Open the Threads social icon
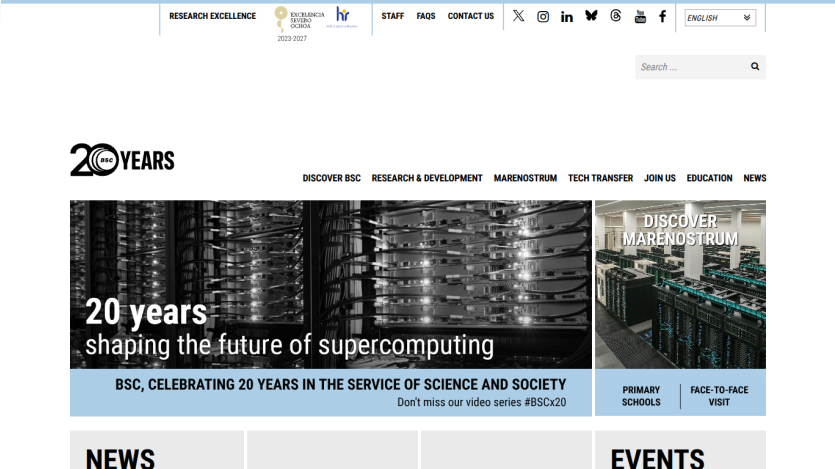 click(616, 16)
